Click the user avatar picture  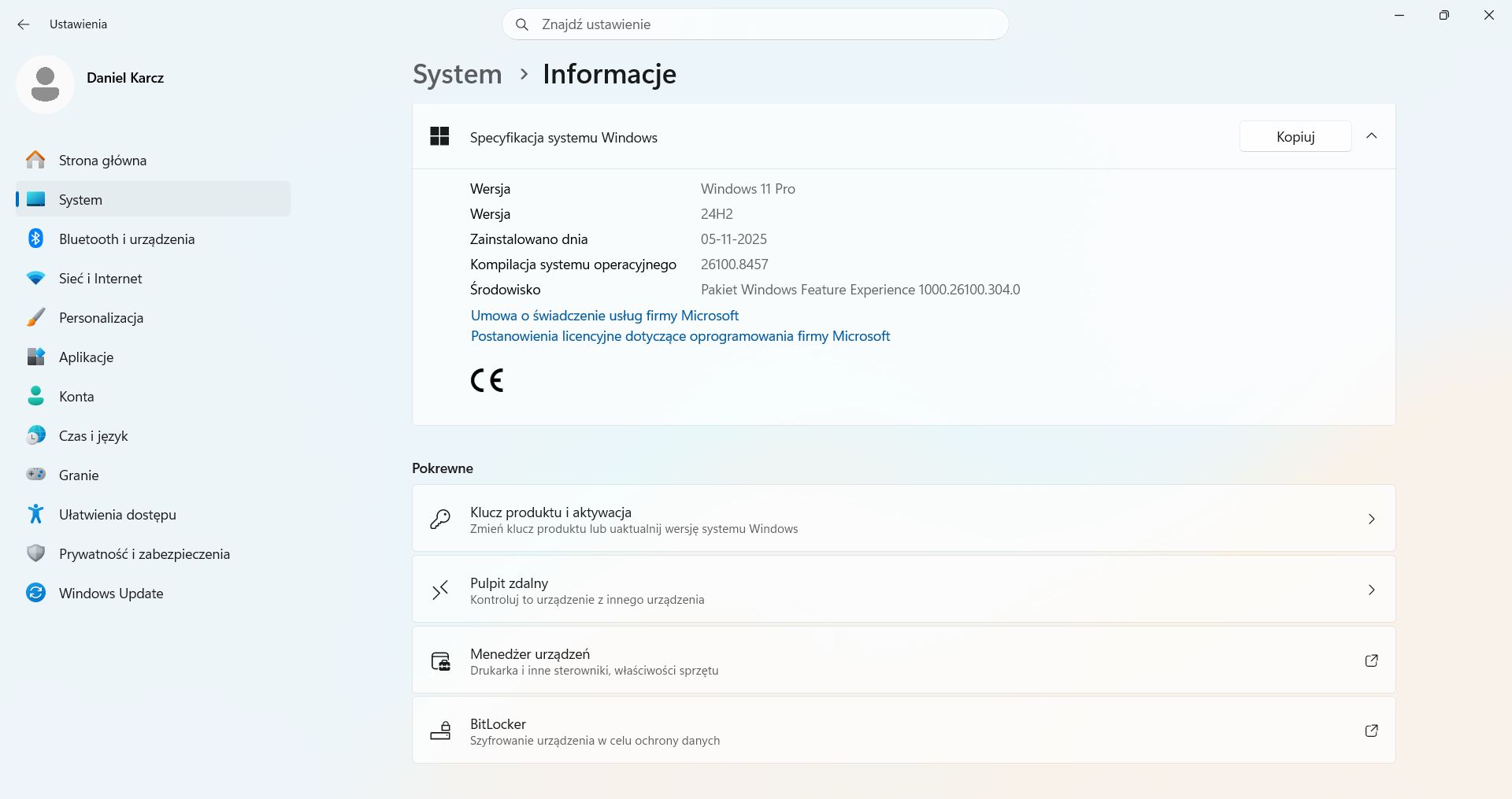[45, 84]
